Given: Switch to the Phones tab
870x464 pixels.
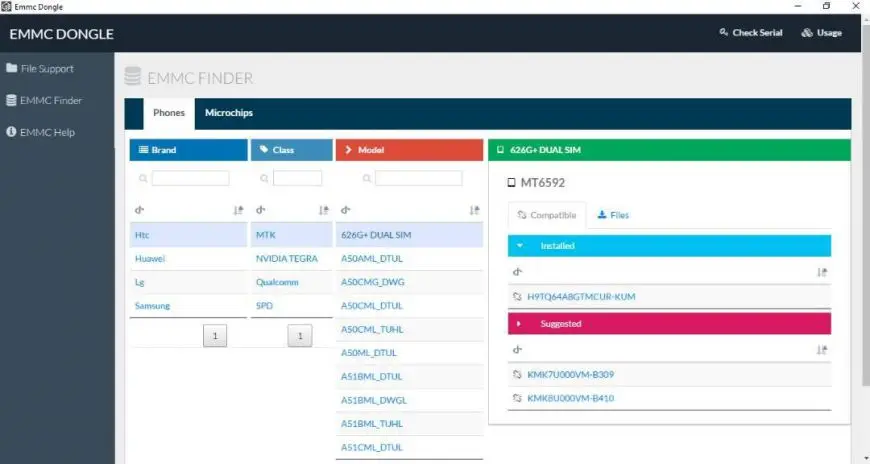Looking at the screenshot, I should tap(169, 113).
